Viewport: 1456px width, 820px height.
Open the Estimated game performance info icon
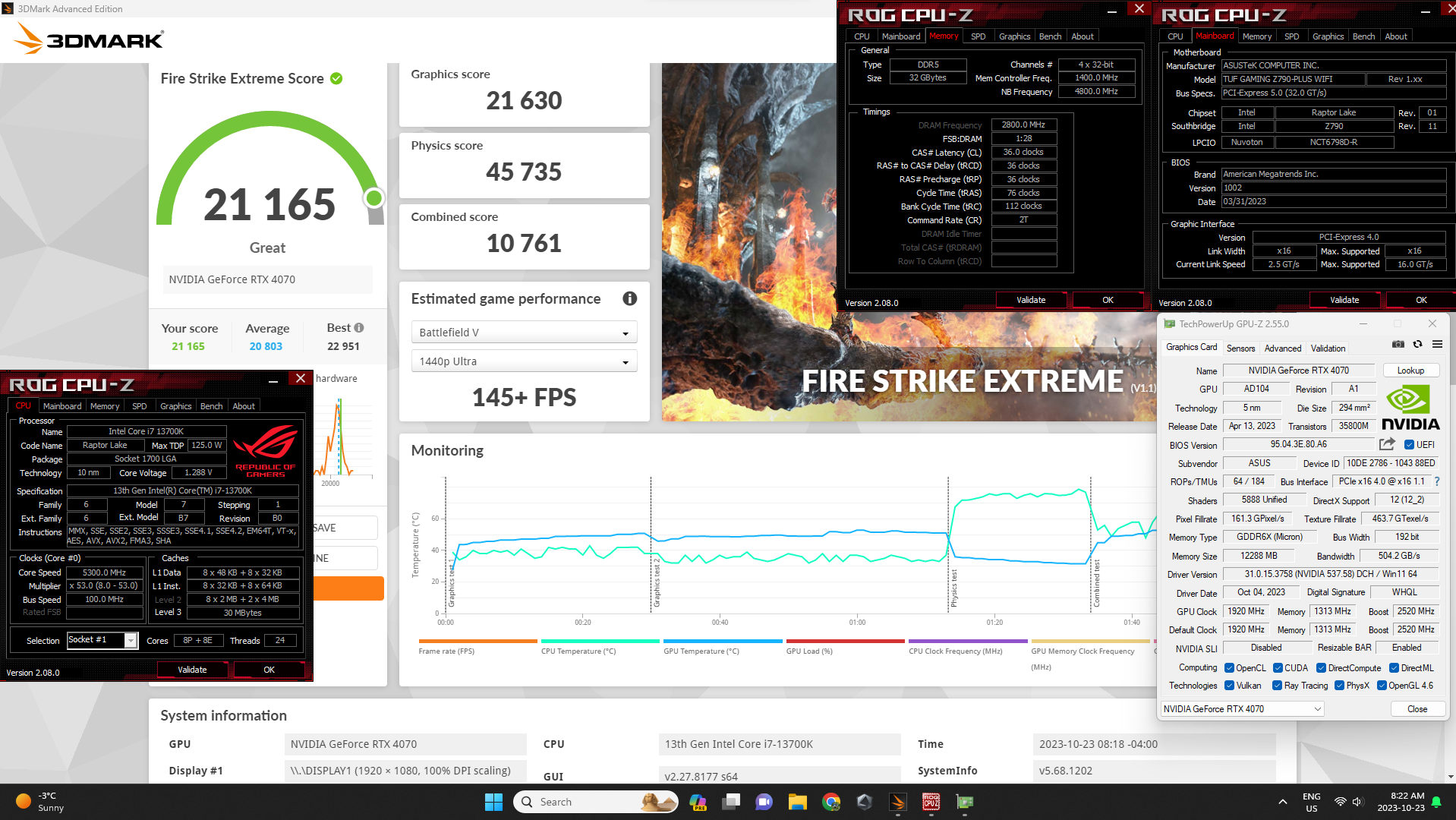click(629, 298)
